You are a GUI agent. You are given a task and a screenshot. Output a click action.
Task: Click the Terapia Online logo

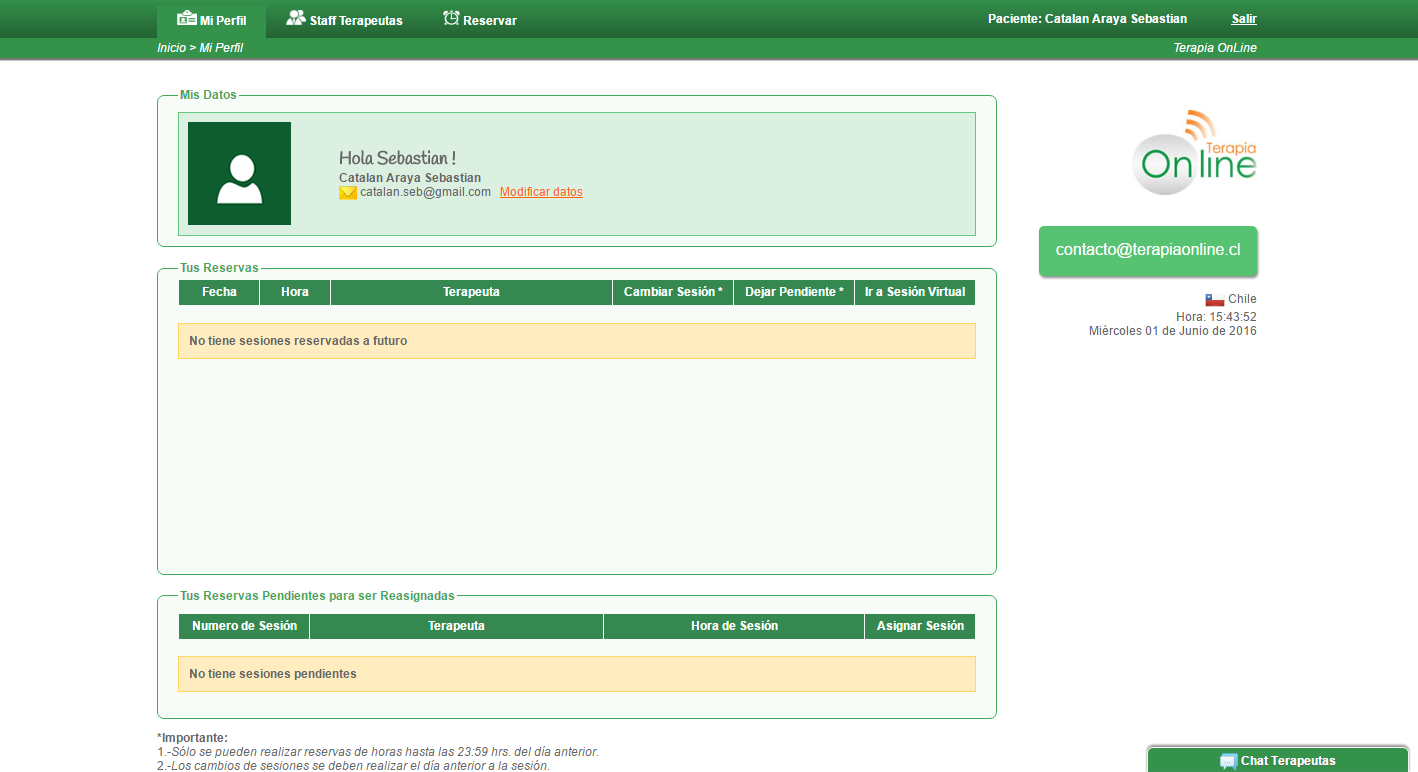coord(1194,153)
